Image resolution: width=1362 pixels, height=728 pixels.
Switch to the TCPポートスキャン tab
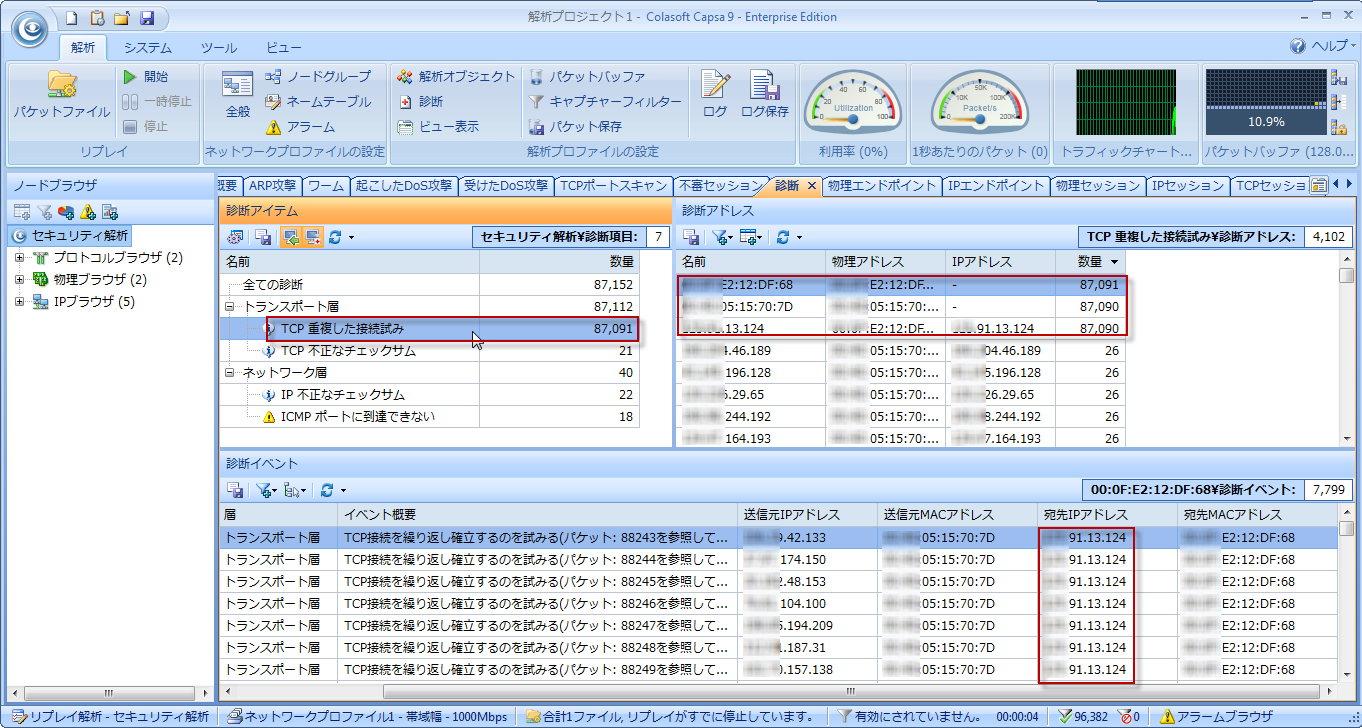tap(613, 186)
